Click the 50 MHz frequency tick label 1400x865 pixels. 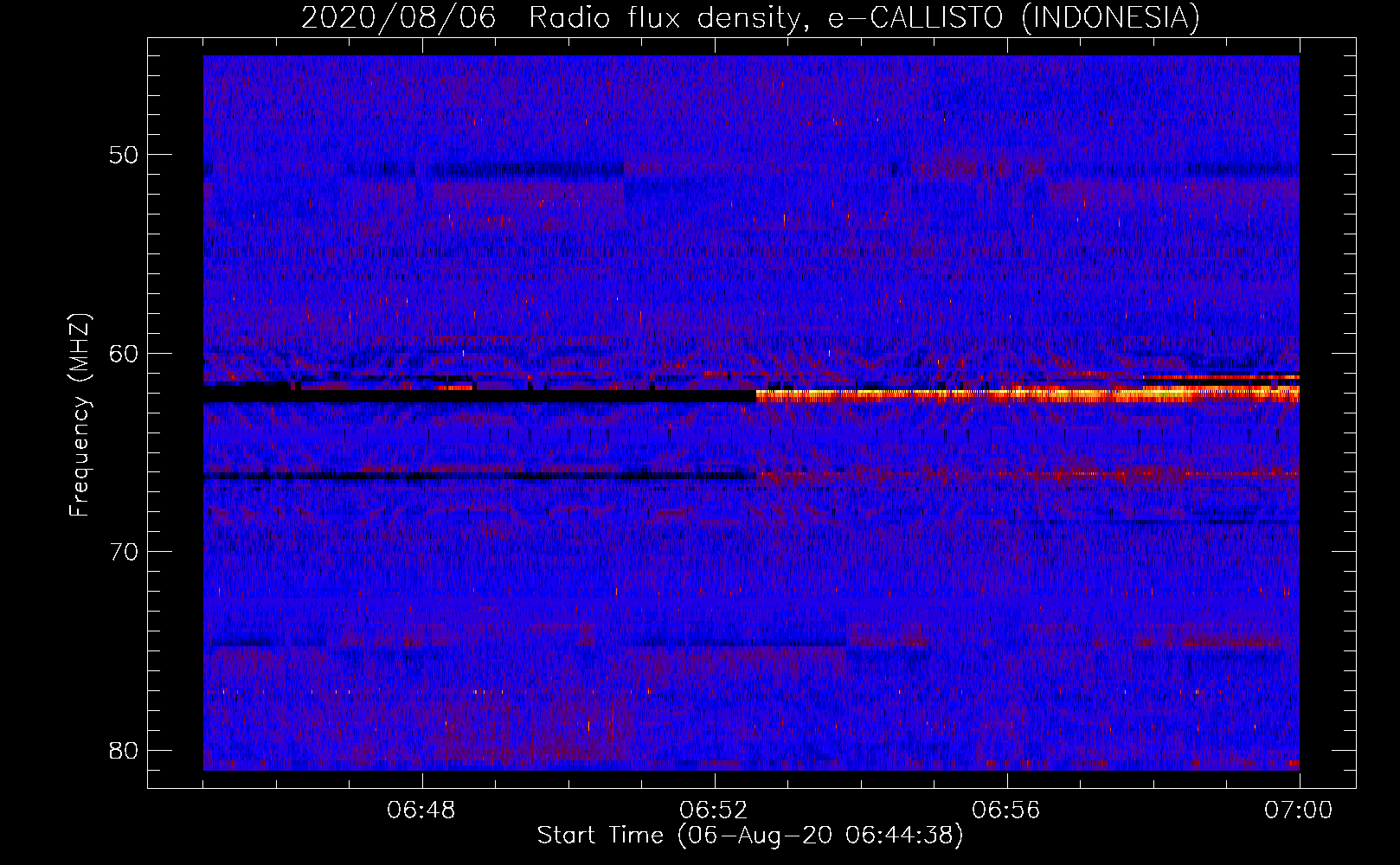(x=125, y=155)
